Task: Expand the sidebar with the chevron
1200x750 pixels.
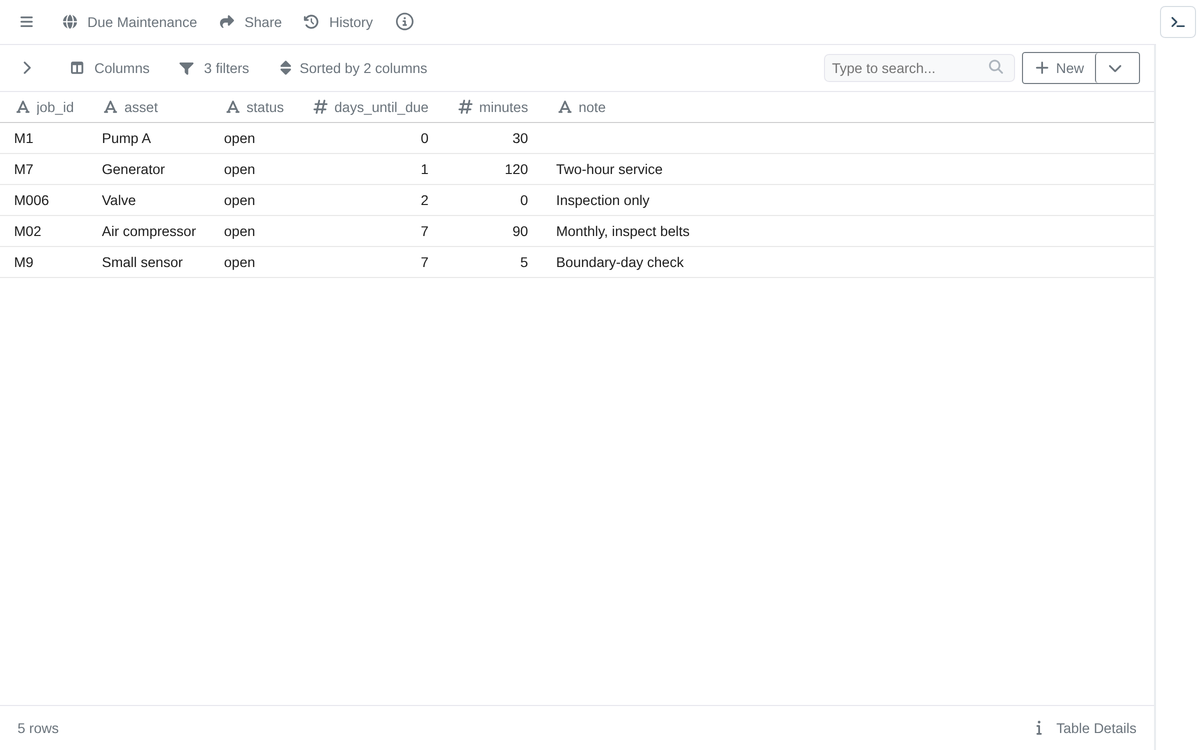Action: point(27,68)
